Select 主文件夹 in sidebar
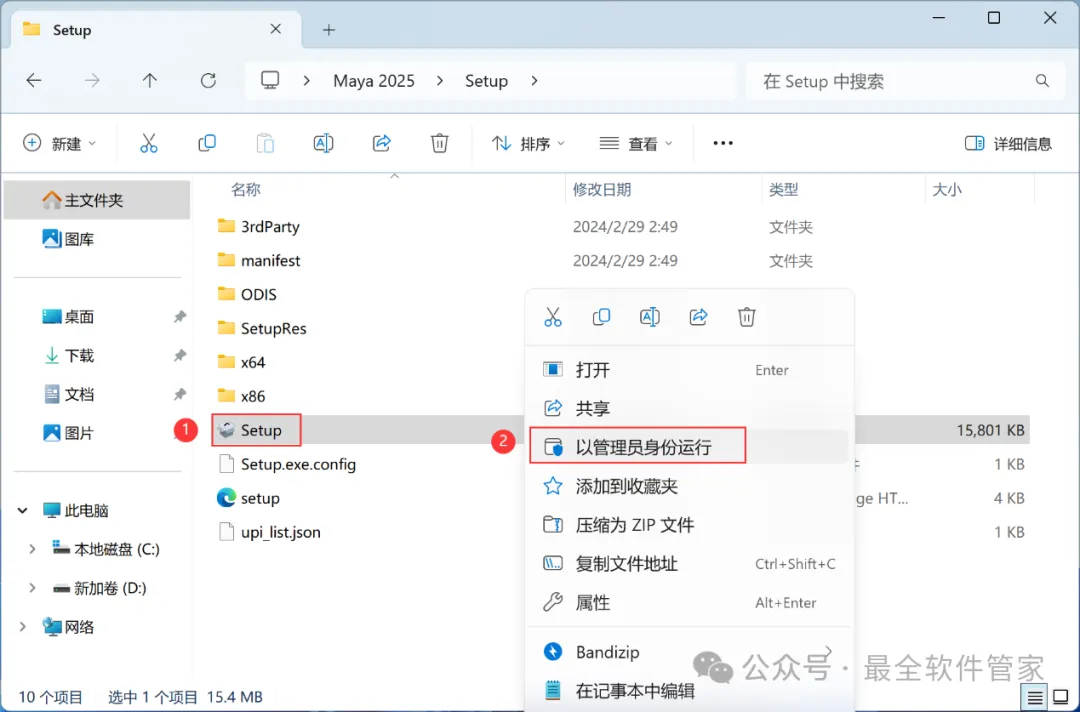The width and height of the screenshot is (1080, 712). 97,200
